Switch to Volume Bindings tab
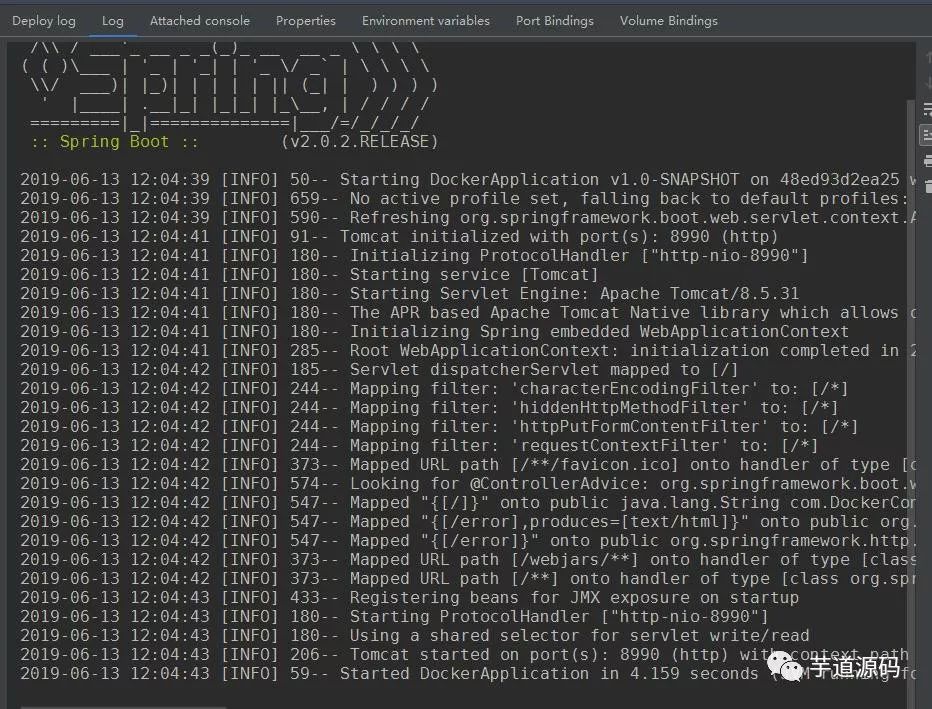Viewport: 932px width, 709px height. [x=669, y=21]
